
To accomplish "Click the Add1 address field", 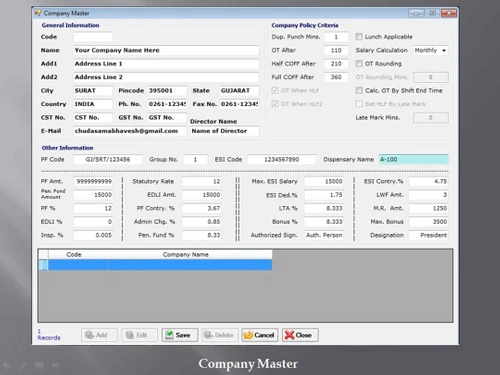I will click(166, 64).
